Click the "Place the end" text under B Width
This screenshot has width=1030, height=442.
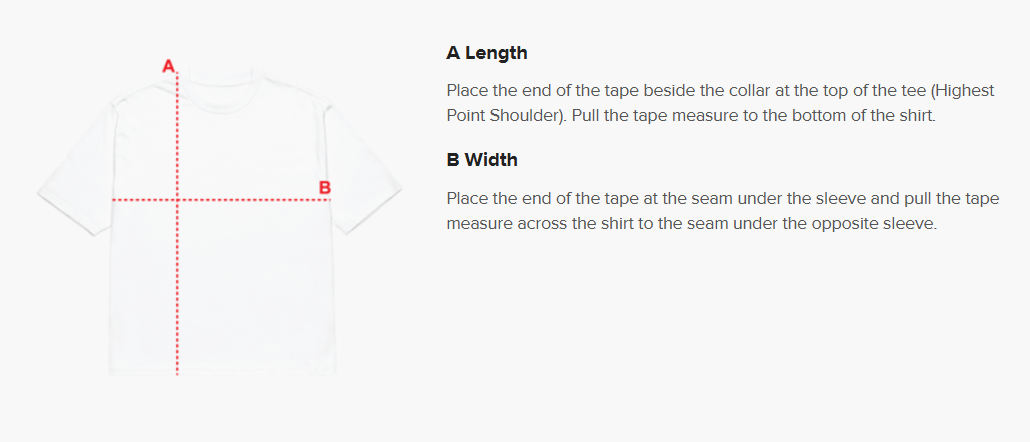coord(495,198)
